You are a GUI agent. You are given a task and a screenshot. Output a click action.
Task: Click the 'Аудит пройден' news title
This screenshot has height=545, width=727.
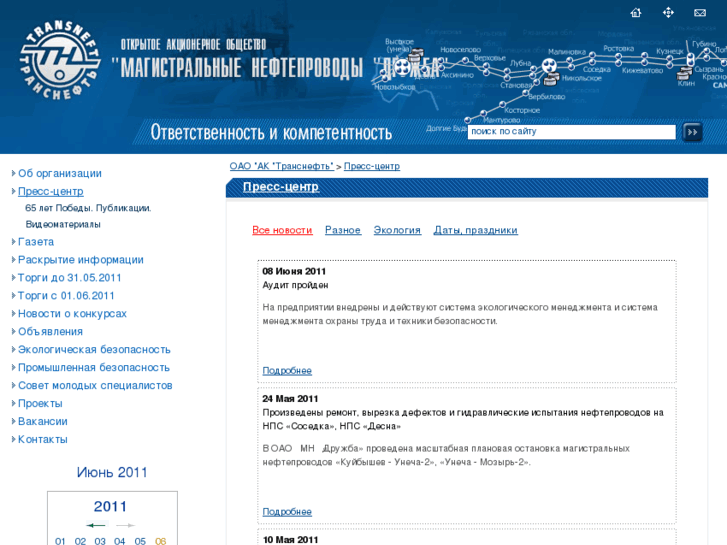[295, 285]
